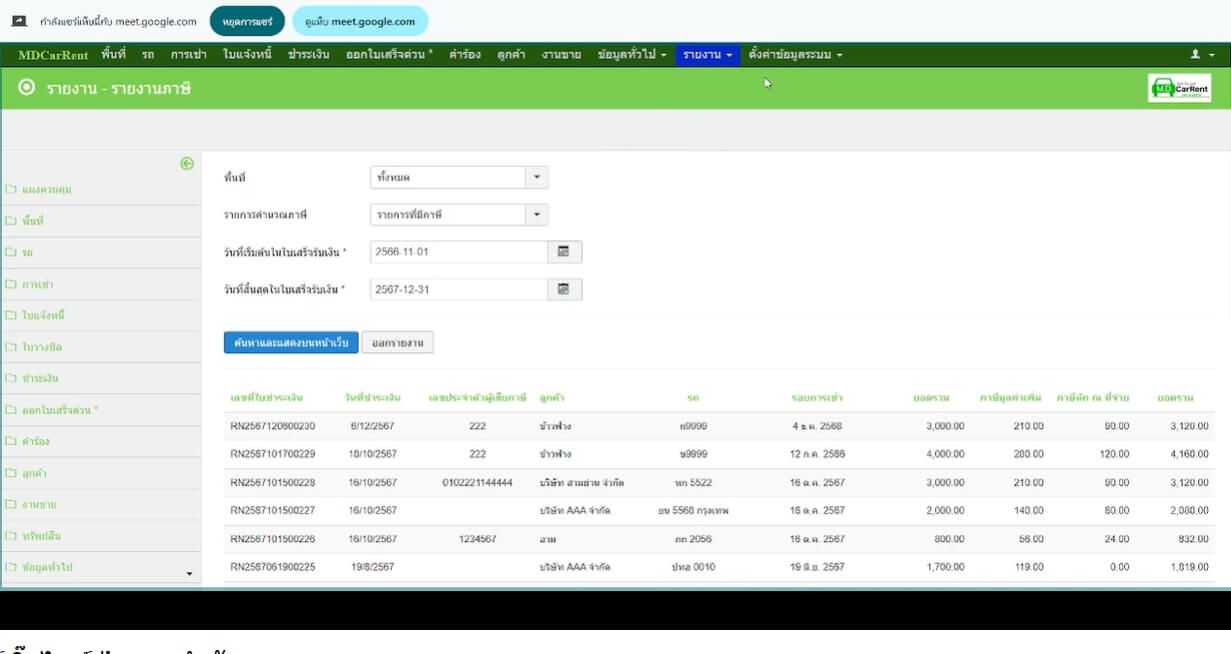Collapse sidebar with green arrow icon
The width and height of the screenshot is (1231, 654).
click(x=186, y=164)
